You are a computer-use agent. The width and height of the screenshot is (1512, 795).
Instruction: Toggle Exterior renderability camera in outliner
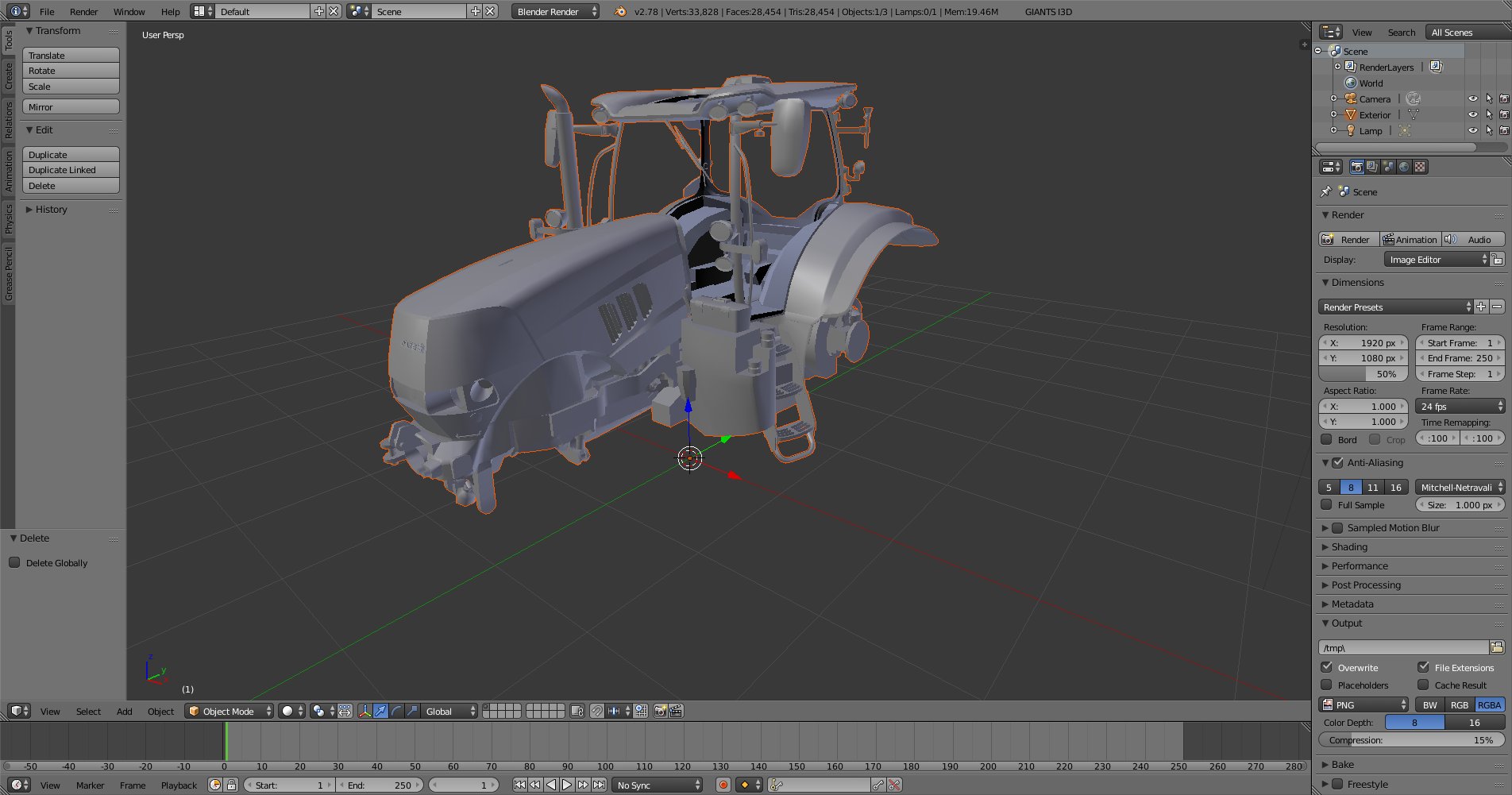1504,114
